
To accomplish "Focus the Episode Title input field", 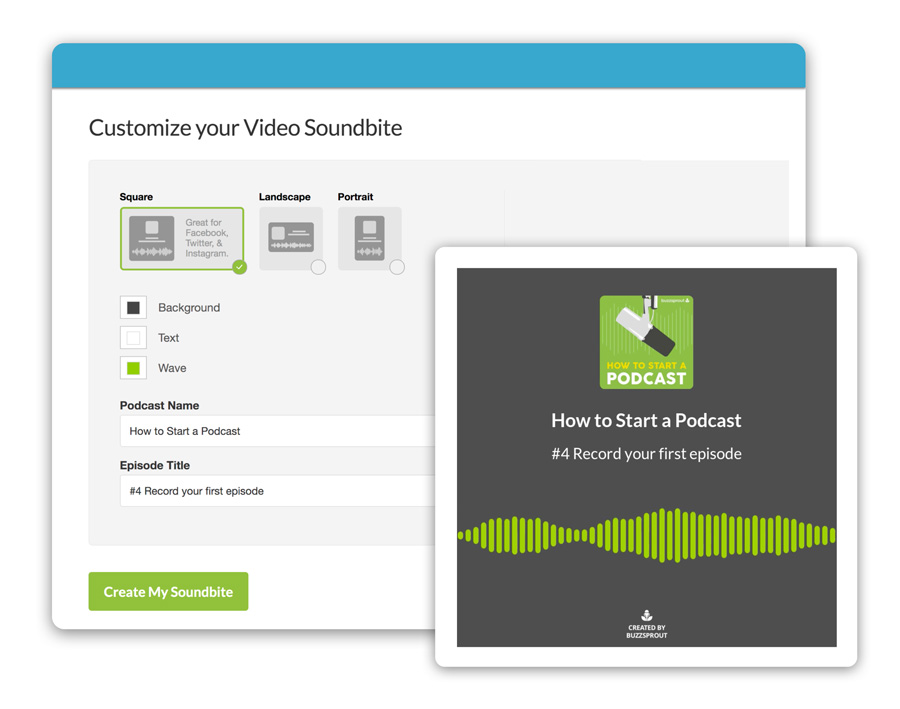I will (x=278, y=491).
